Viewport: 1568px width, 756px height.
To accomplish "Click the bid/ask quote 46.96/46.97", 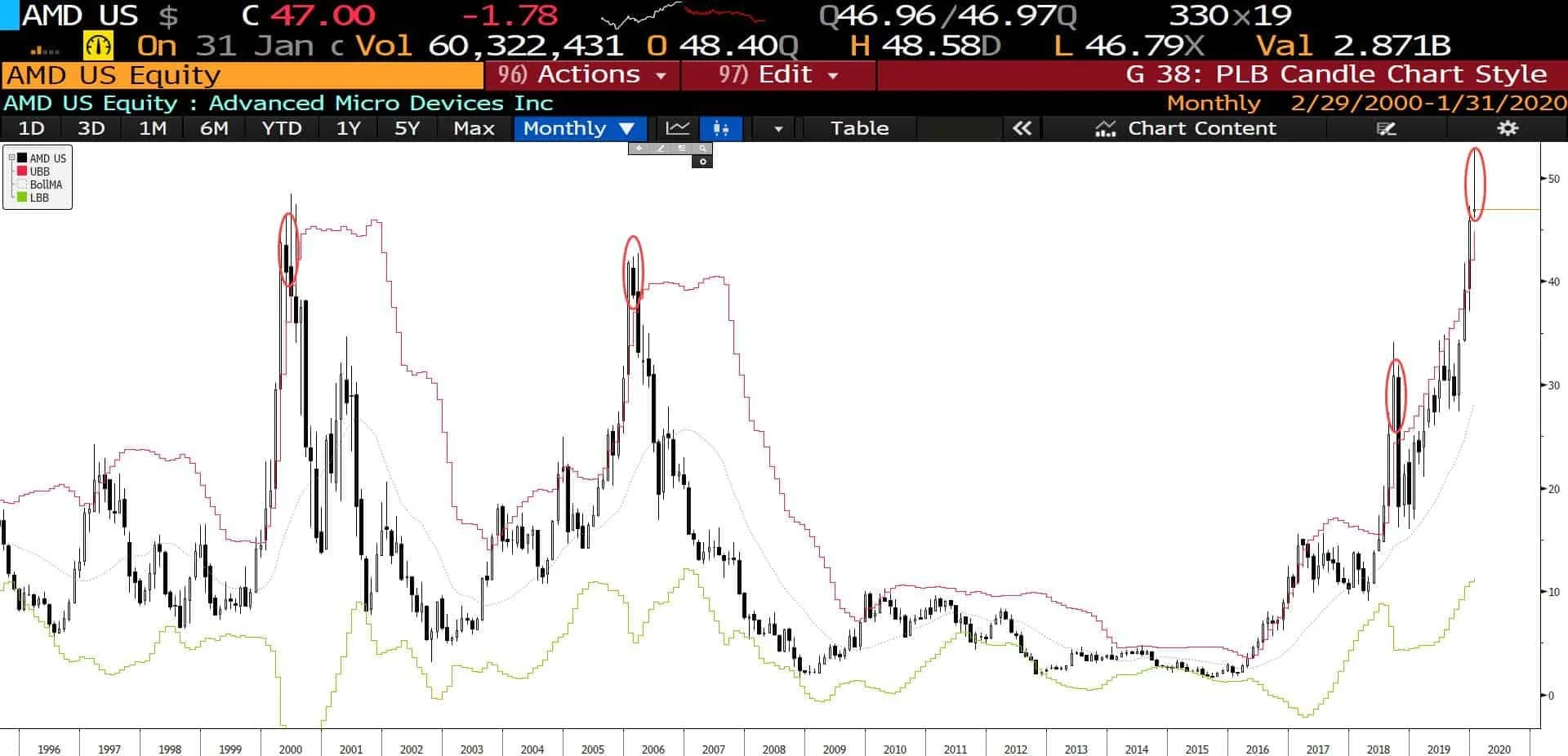I will click(x=947, y=16).
